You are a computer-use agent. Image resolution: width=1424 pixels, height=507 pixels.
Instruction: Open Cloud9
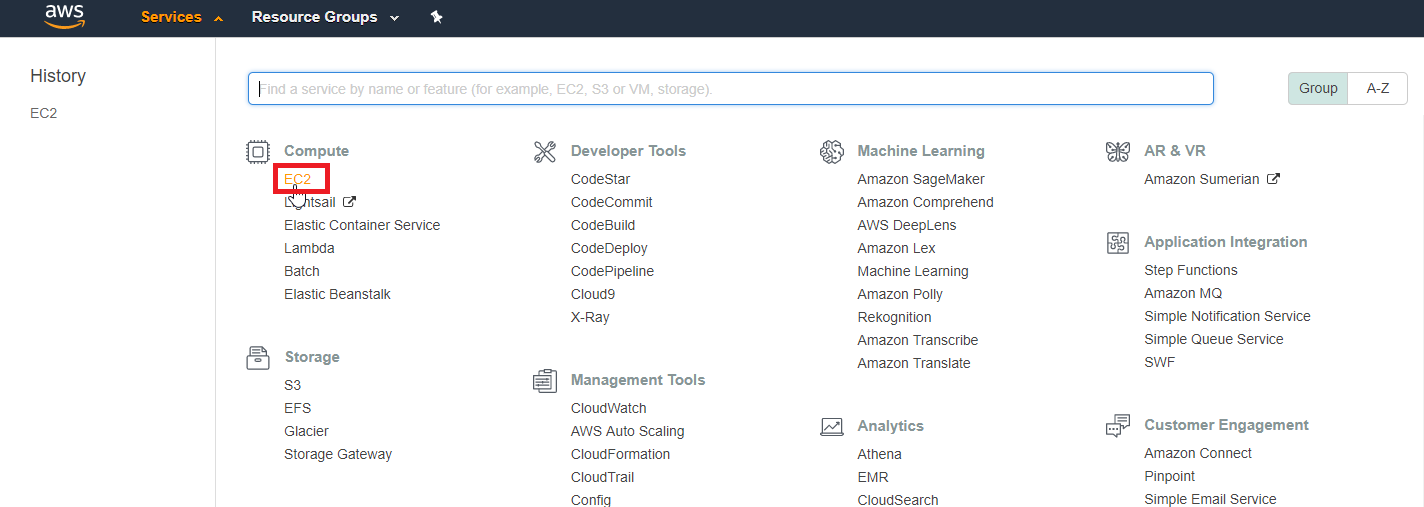pyautogui.click(x=593, y=294)
